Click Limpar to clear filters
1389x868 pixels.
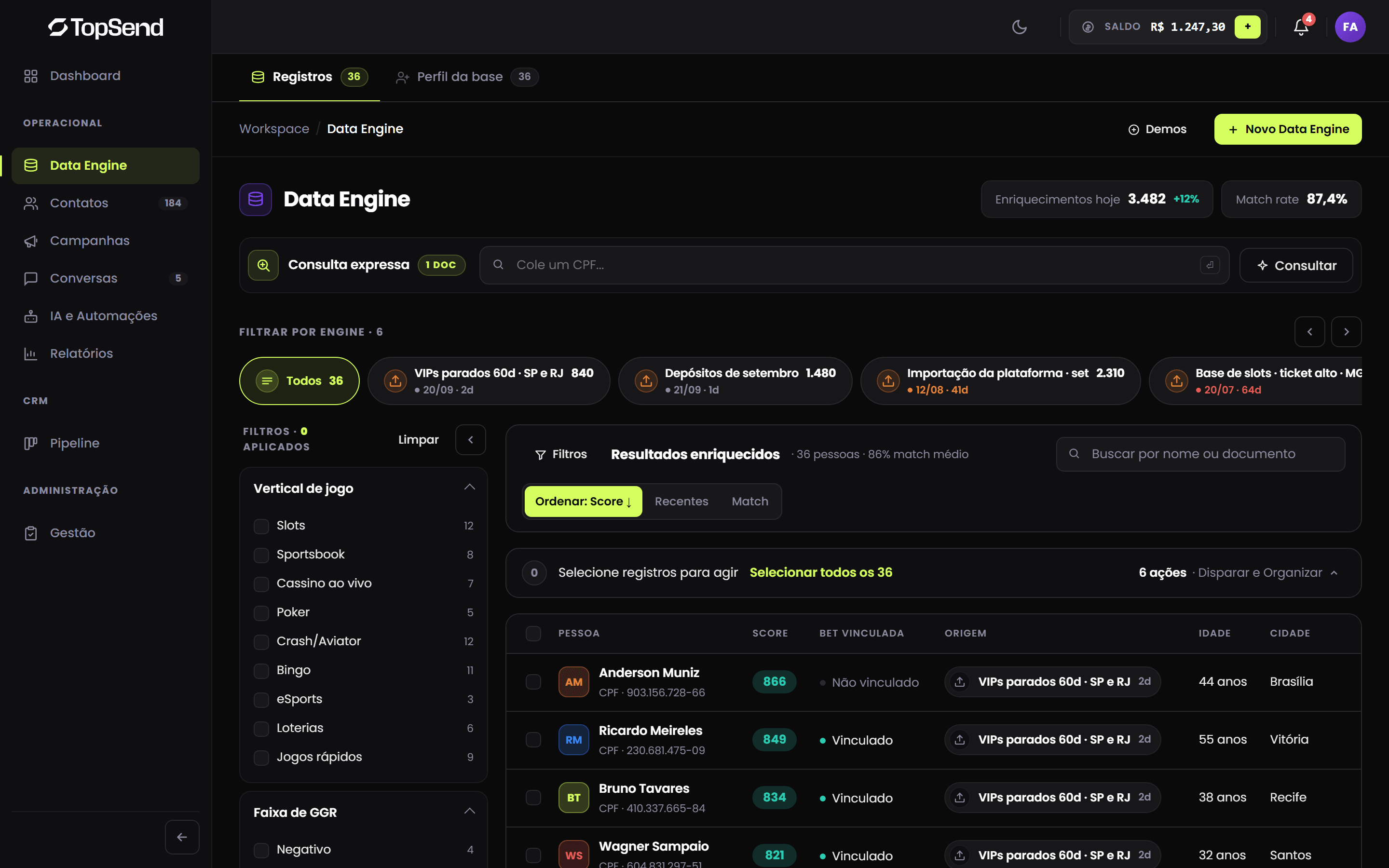point(419,440)
